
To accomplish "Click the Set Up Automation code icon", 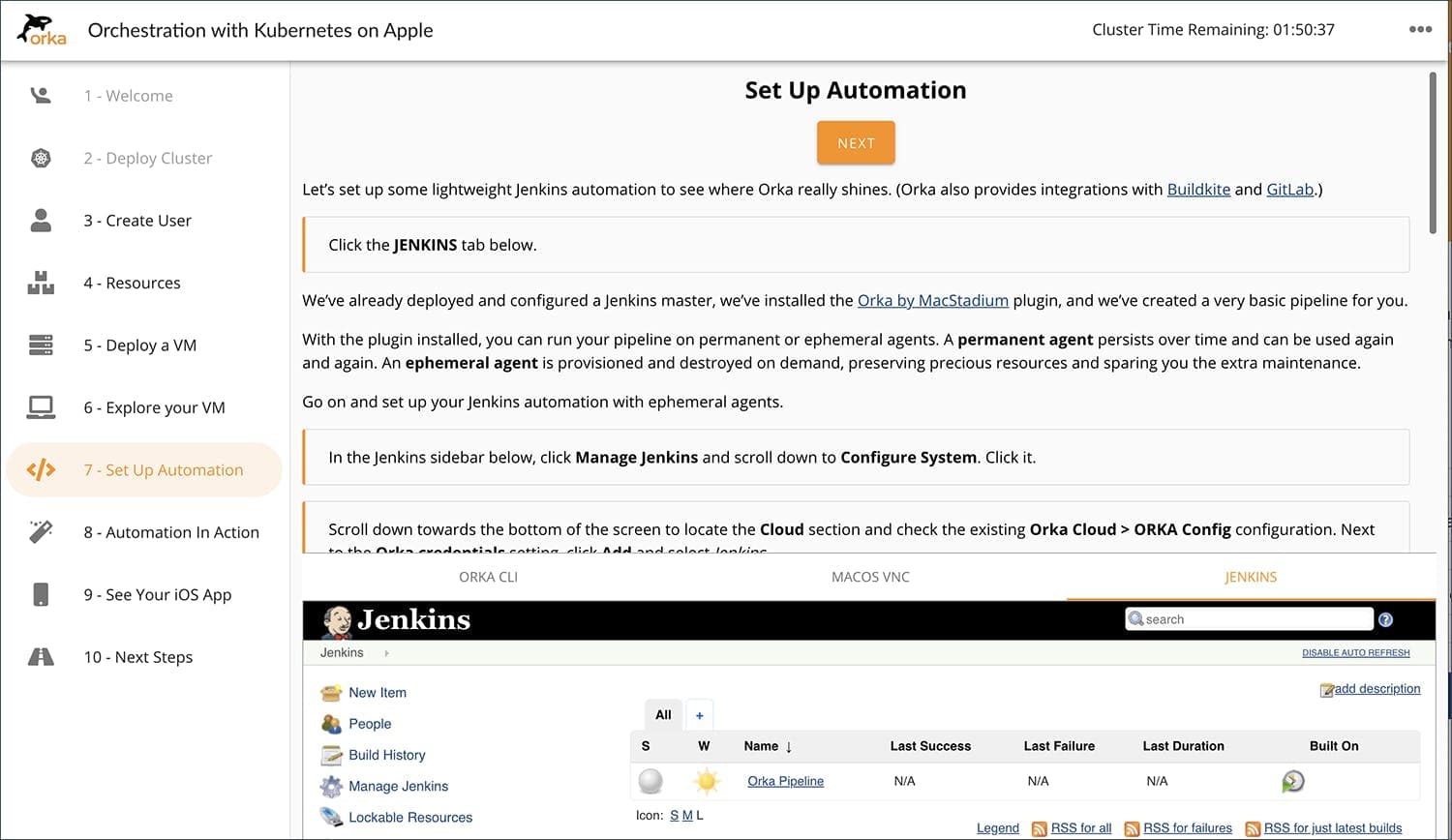I will point(41,470).
